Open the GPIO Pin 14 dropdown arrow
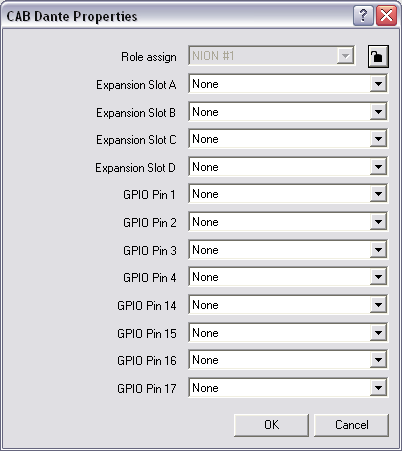The width and height of the screenshot is (402, 451). pos(378,305)
